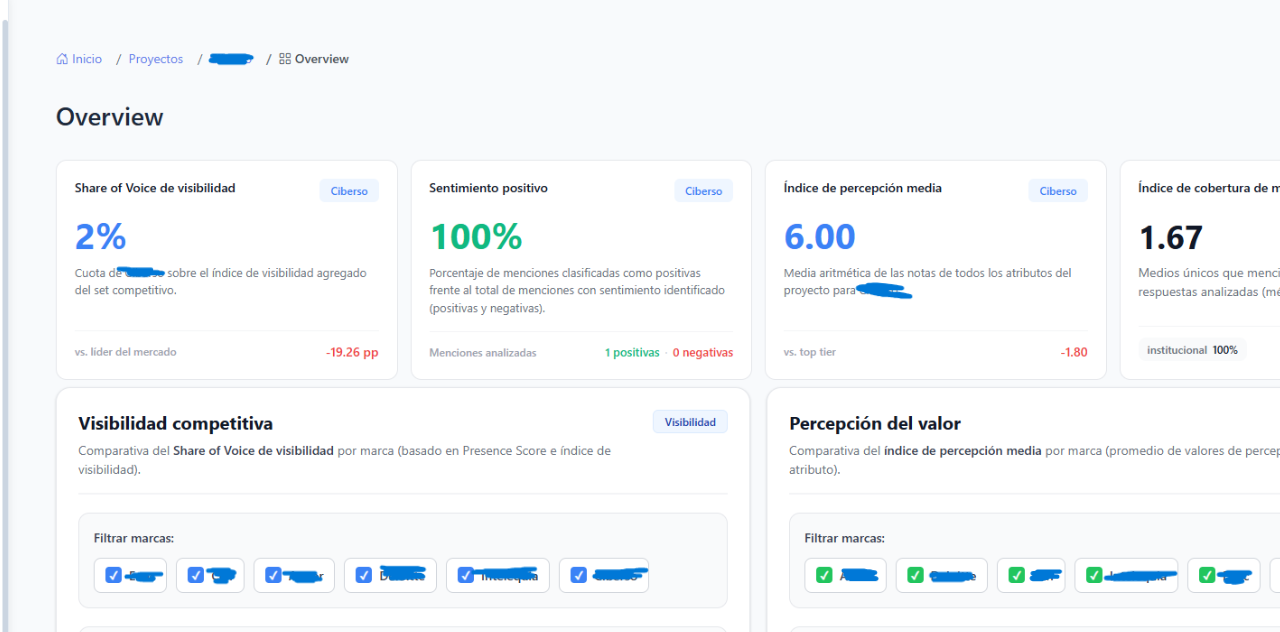Toggle second blue brand checkbox in Visibilidad competitiva
The height and width of the screenshot is (632, 1280).
[196, 575]
